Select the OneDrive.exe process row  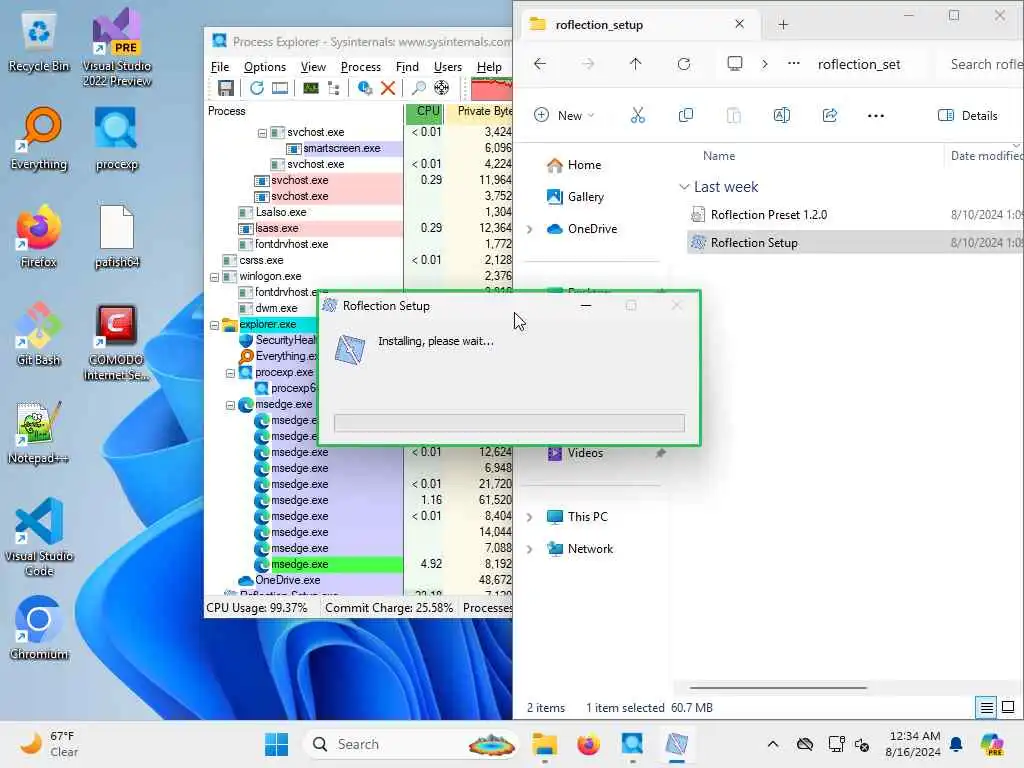pyautogui.click(x=358, y=580)
